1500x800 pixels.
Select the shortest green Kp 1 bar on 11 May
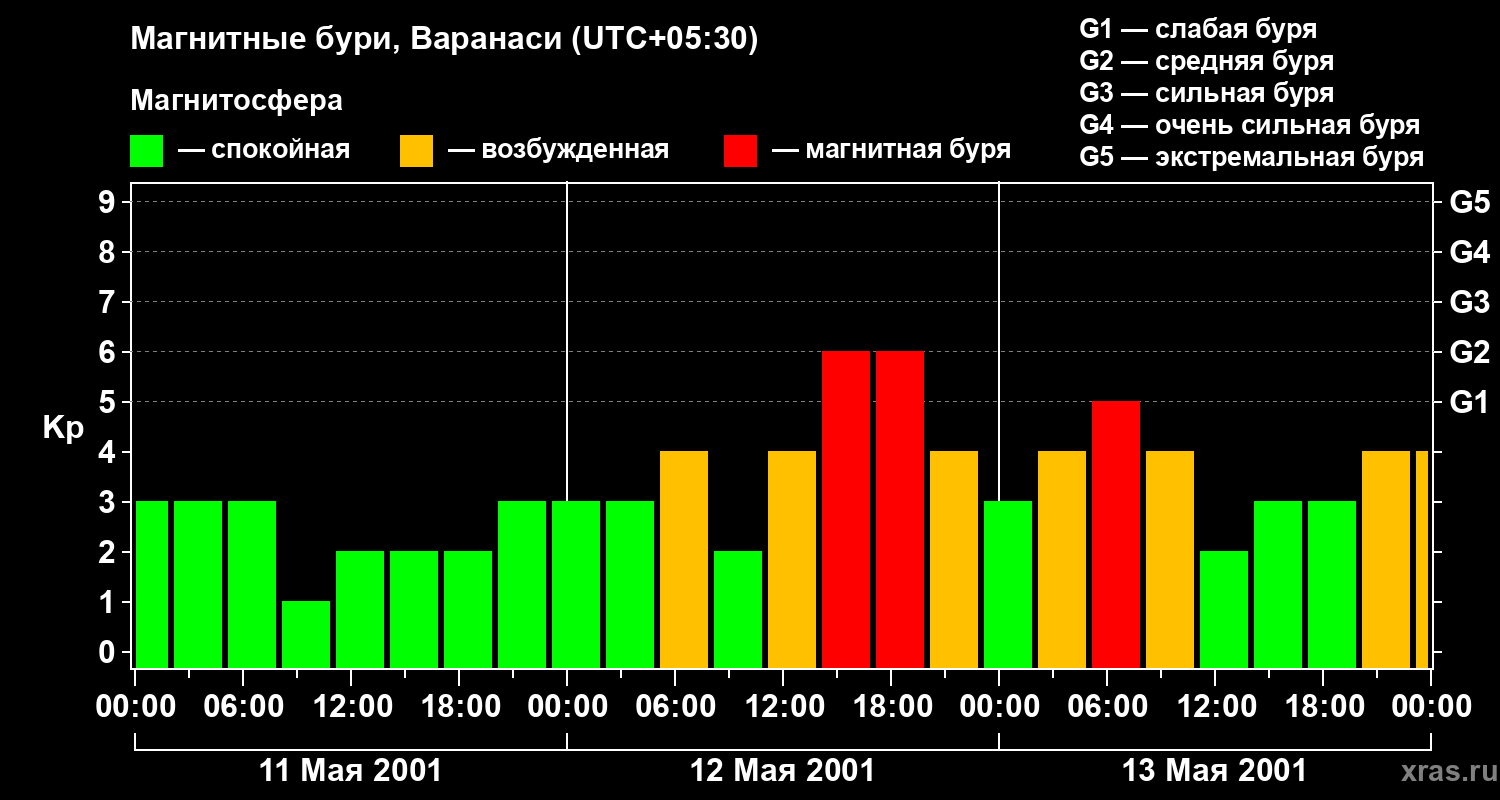(306, 634)
